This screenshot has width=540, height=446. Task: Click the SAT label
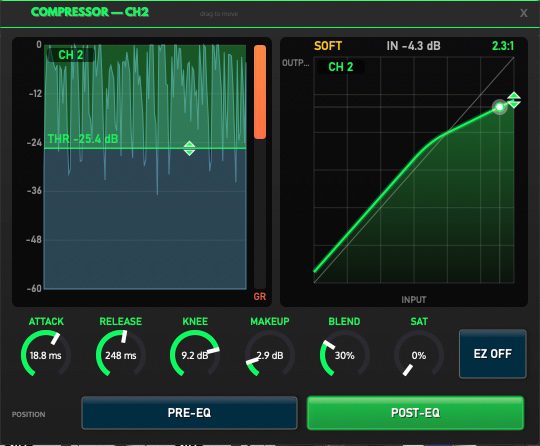[x=419, y=321]
